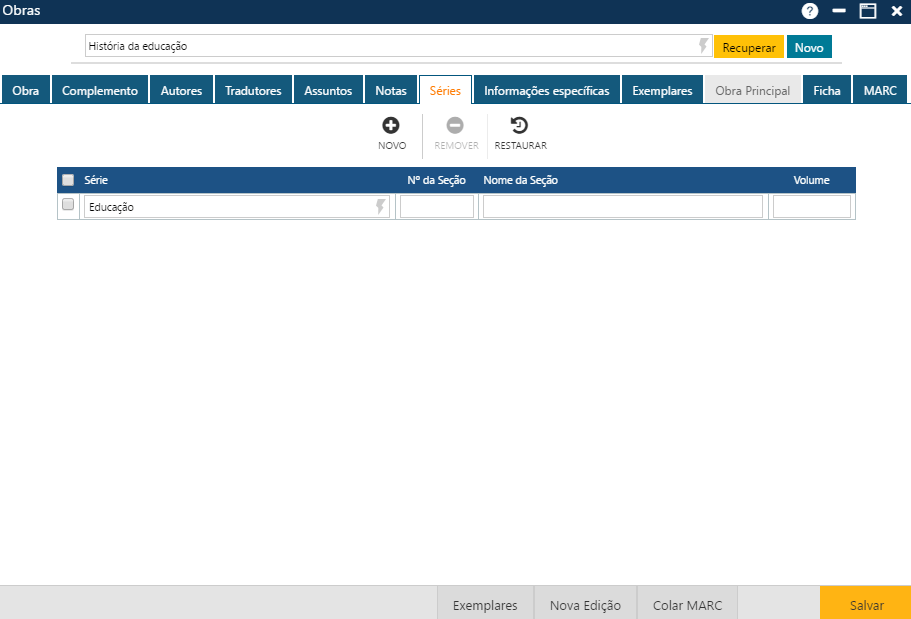Click the Salvar button
Viewport: 911px width, 619px height.
click(x=866, y=605)
